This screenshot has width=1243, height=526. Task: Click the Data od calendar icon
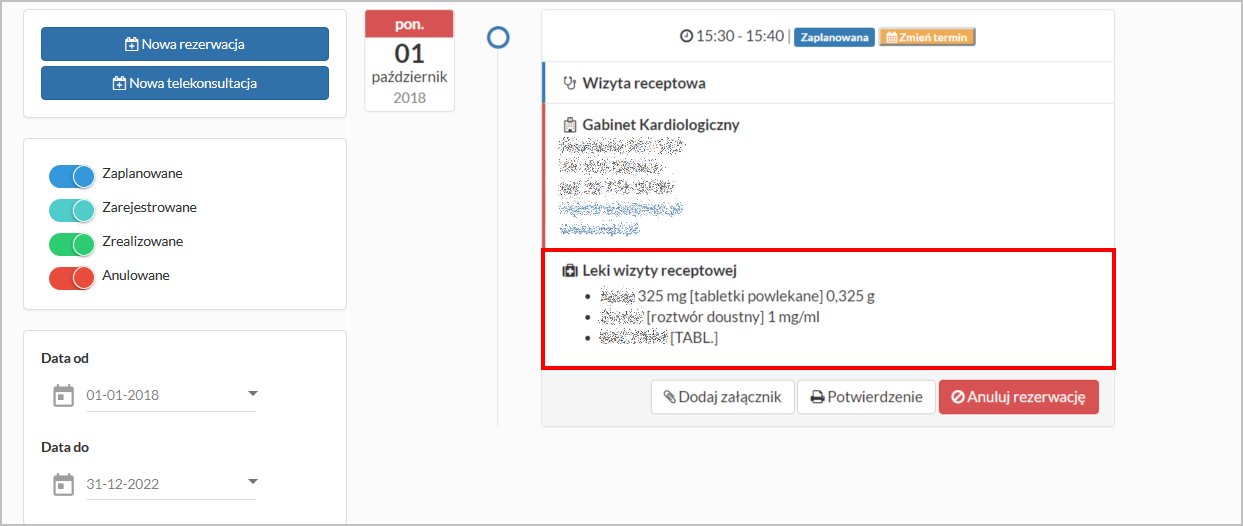click(63, 396)
